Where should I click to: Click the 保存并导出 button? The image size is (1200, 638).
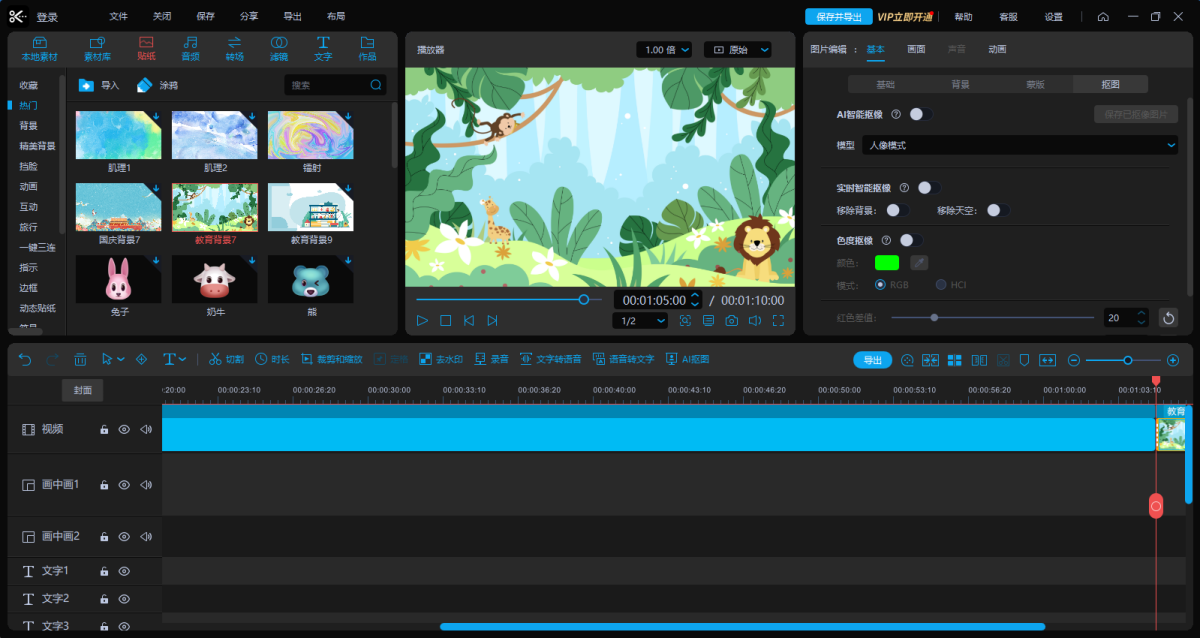click(x=839, y=17)
